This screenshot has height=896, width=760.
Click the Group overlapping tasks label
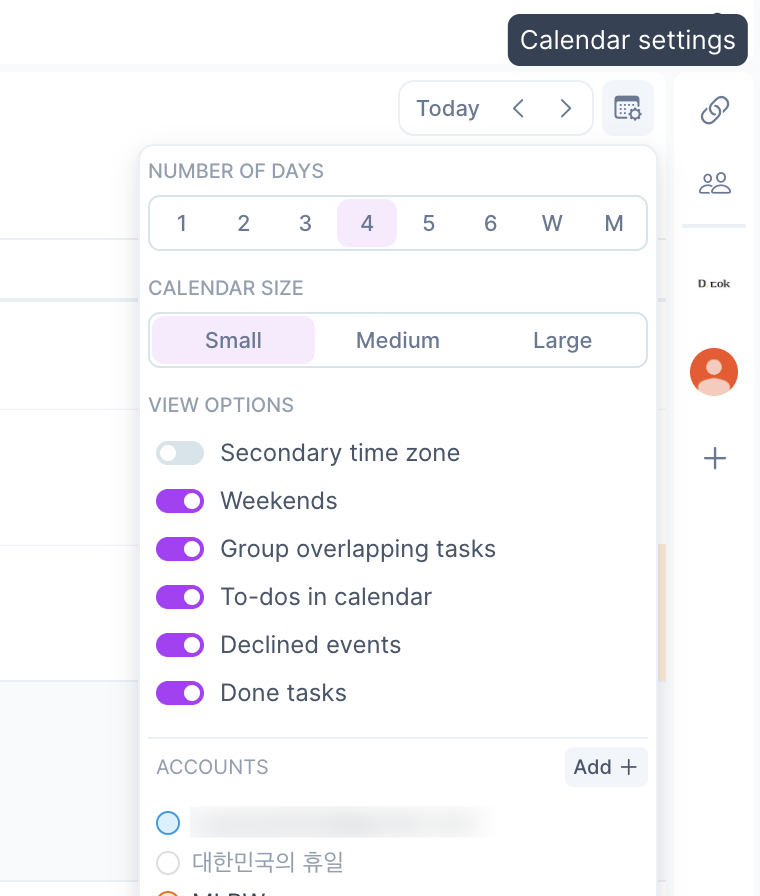358,549
